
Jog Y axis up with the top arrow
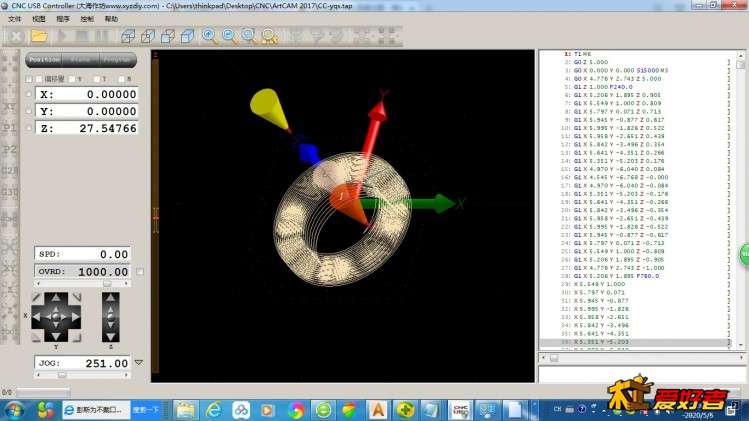pyautogui.click(x=56, y=298)
